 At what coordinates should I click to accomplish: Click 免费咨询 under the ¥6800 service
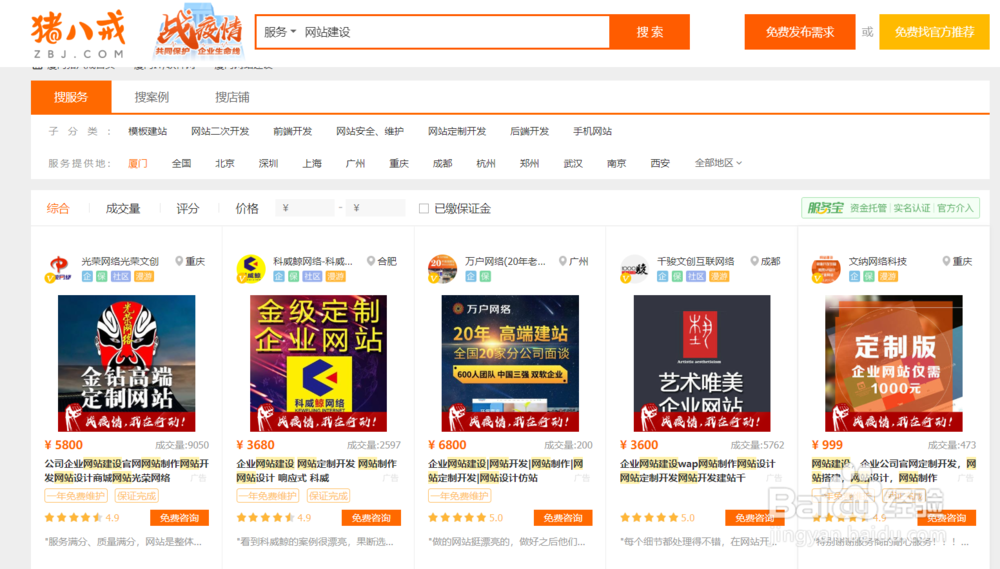click(x=563, y=518)
